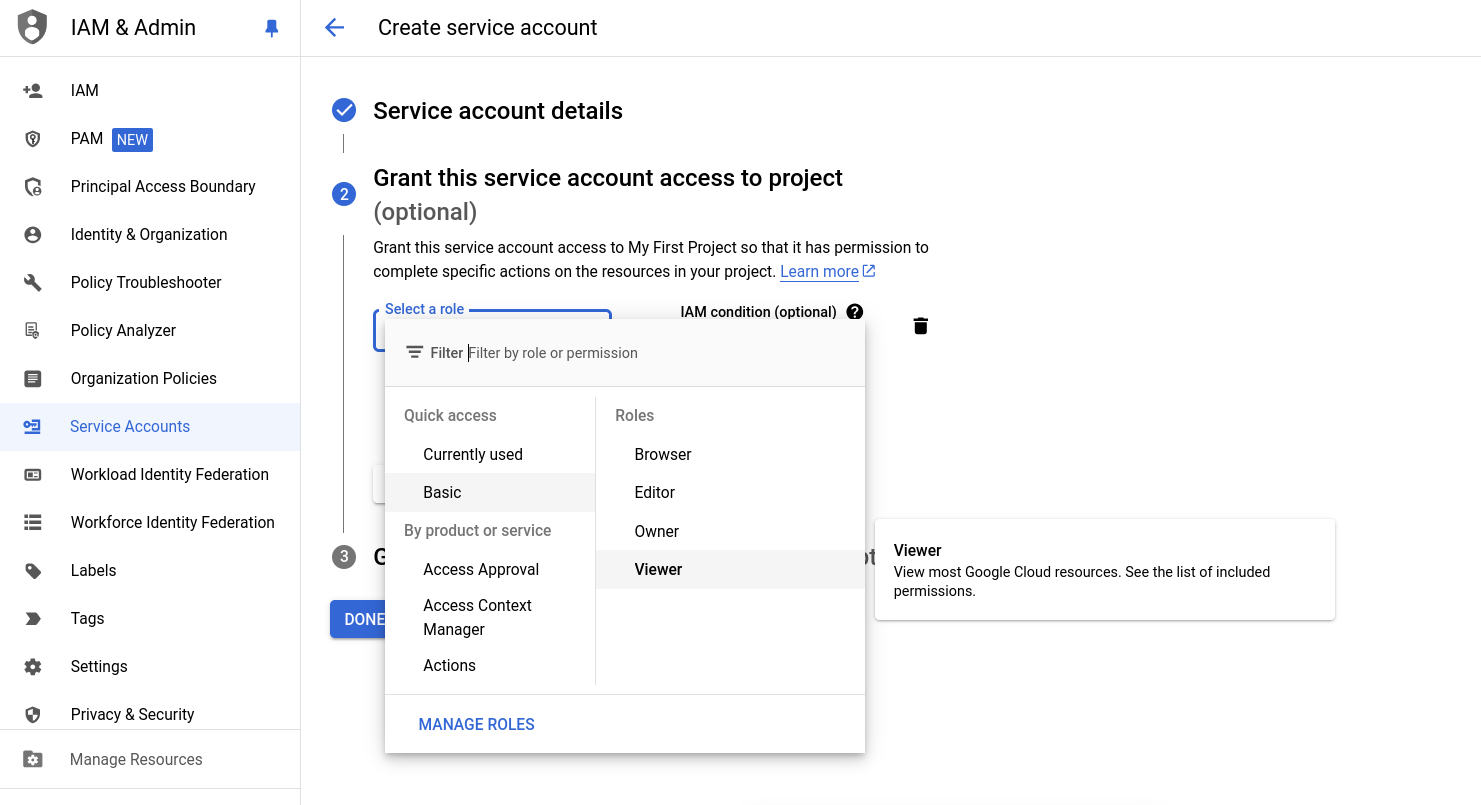Choose the Browser role
Image resolution: width=1481 pixels, height=805 pixels.
click(730, 455)
